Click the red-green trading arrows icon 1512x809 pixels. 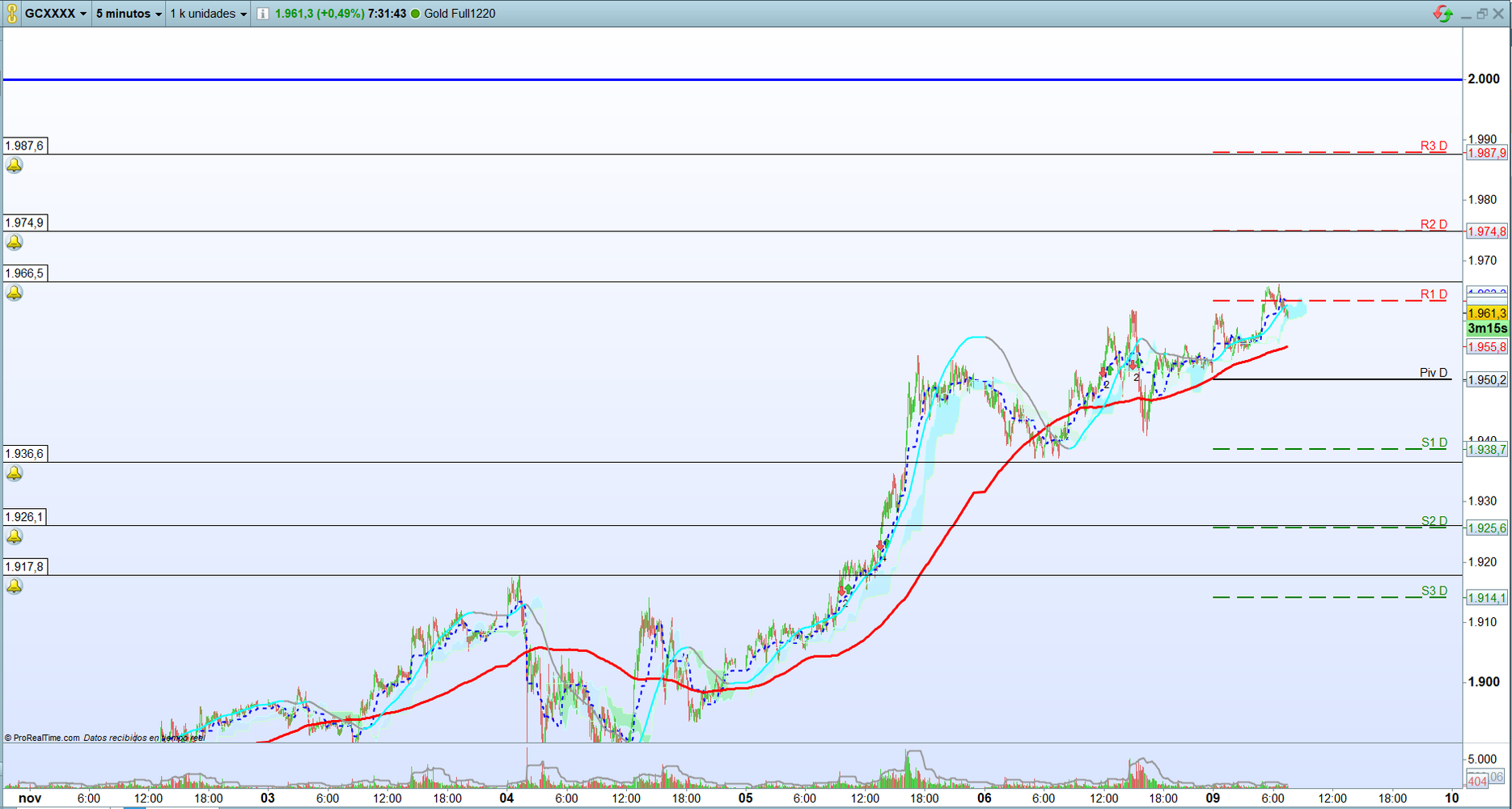(x=1442, y=14)
